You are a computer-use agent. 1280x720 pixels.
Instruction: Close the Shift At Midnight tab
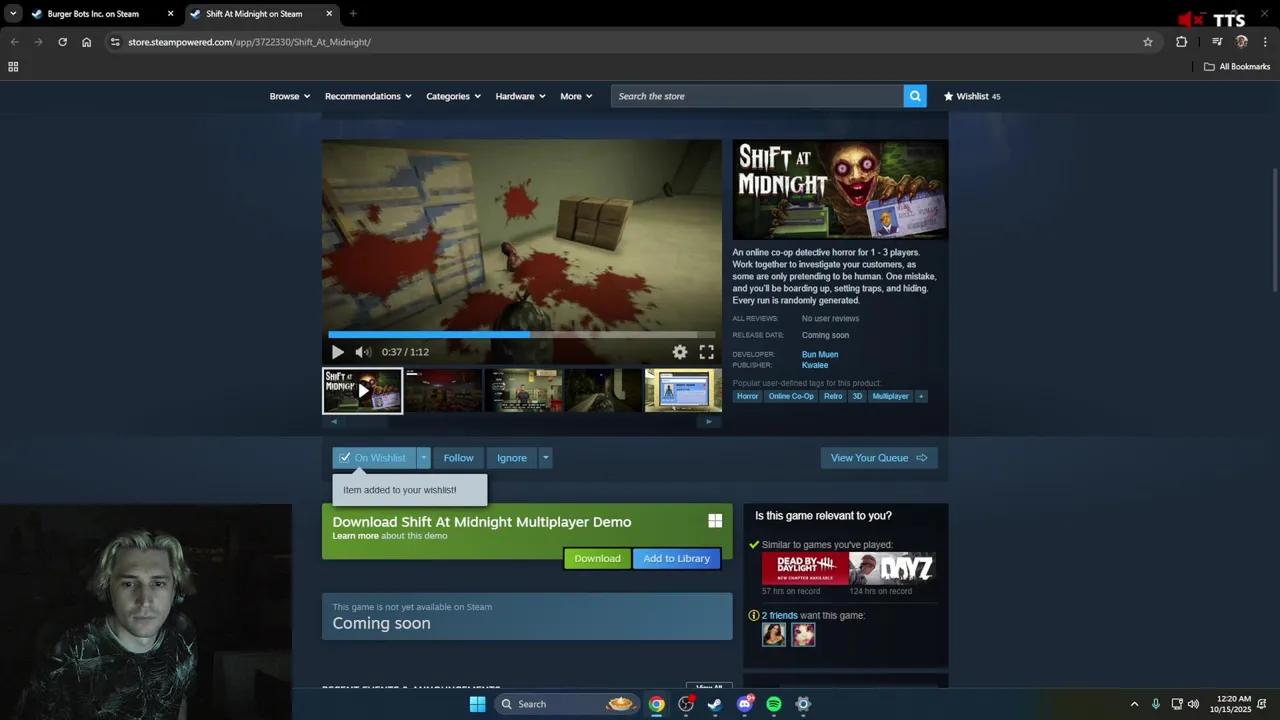coord(329,14)
